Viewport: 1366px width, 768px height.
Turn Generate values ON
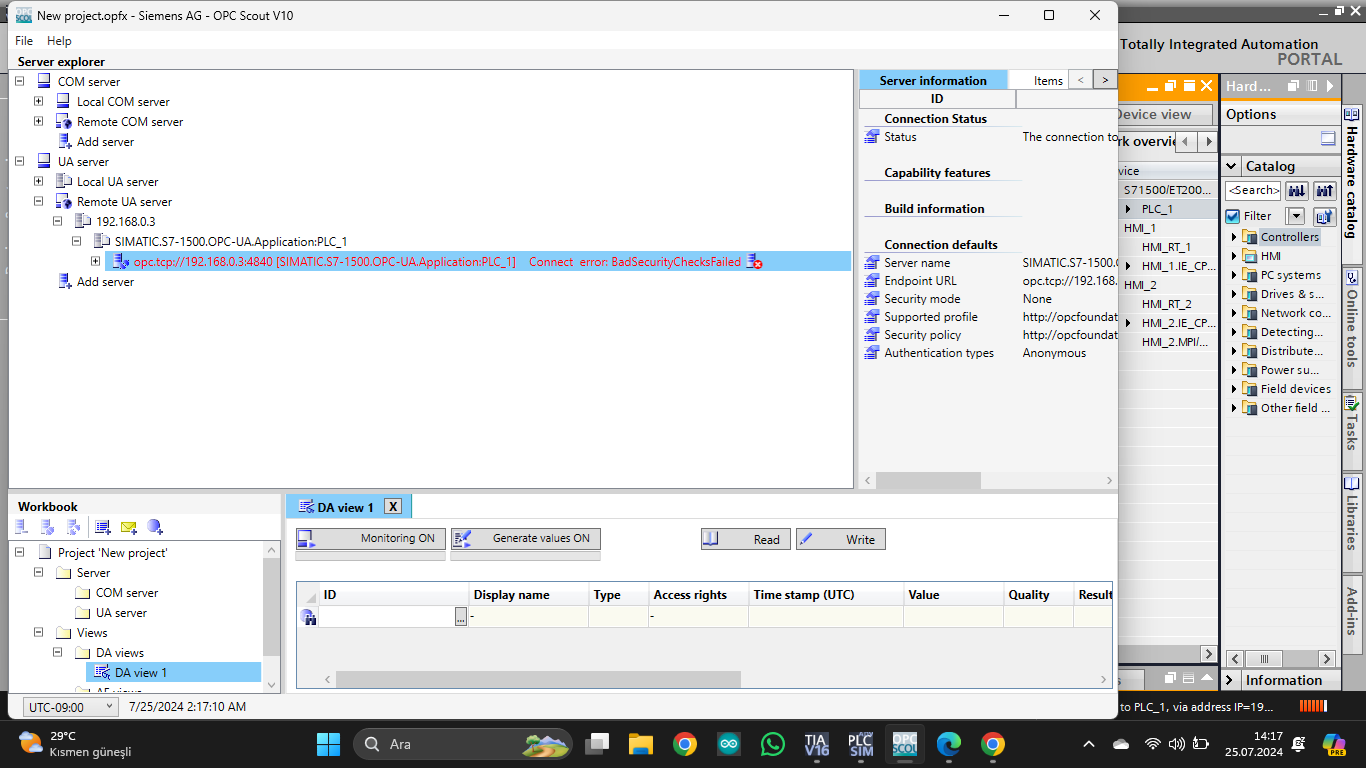[525, 538]
